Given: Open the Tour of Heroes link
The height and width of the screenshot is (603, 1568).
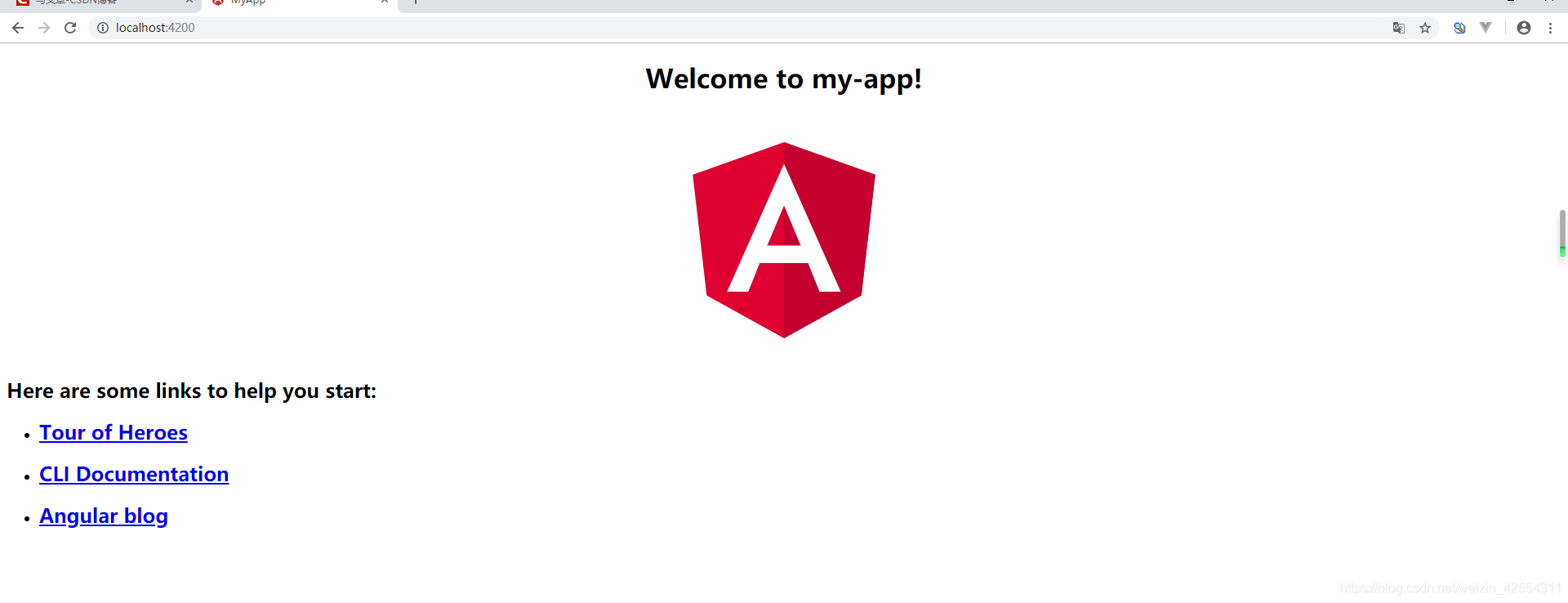Looking at the screenshot, I should tap(114, 433).
